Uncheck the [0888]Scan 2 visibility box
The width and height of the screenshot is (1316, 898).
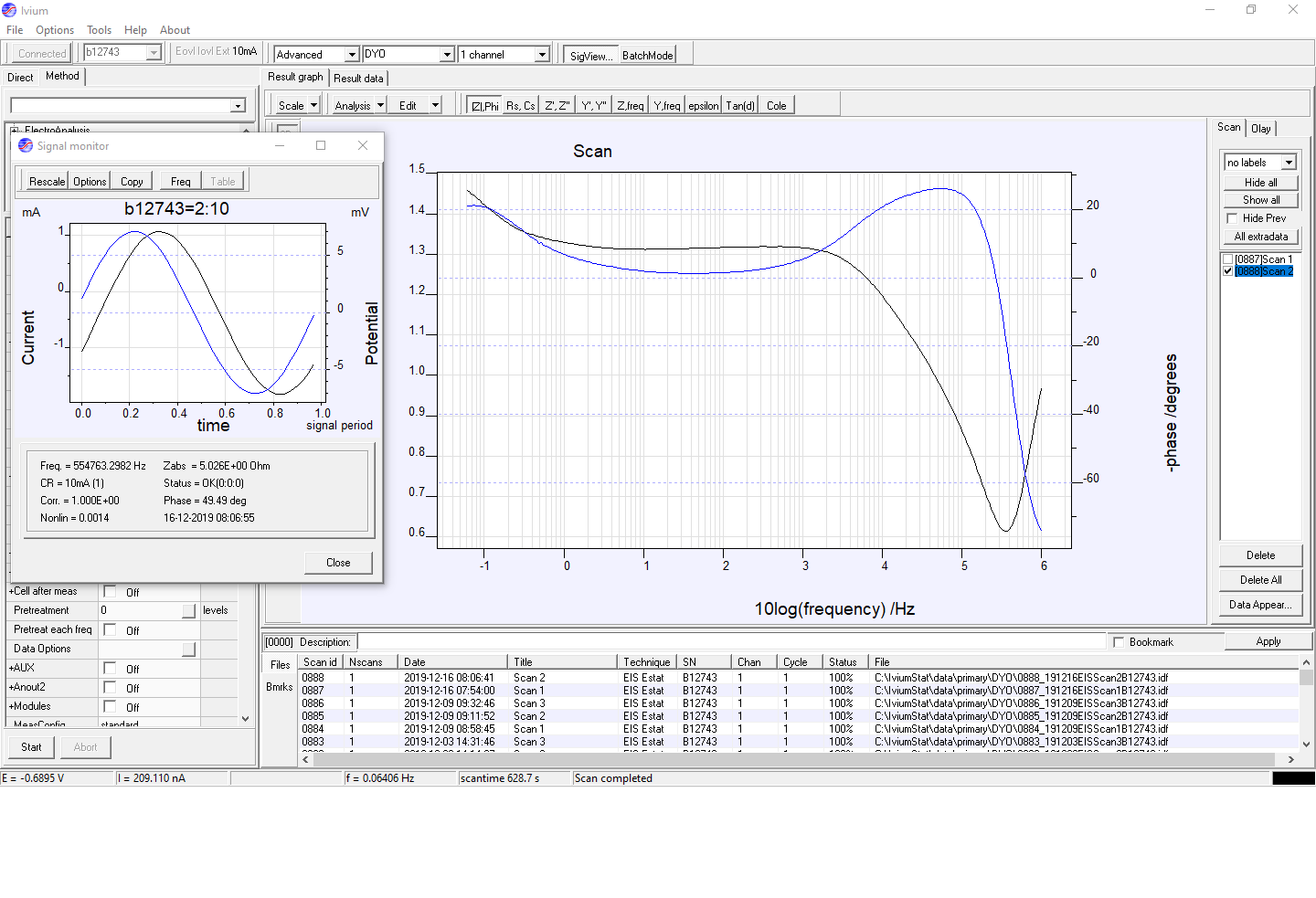[x=1227, y=271]
